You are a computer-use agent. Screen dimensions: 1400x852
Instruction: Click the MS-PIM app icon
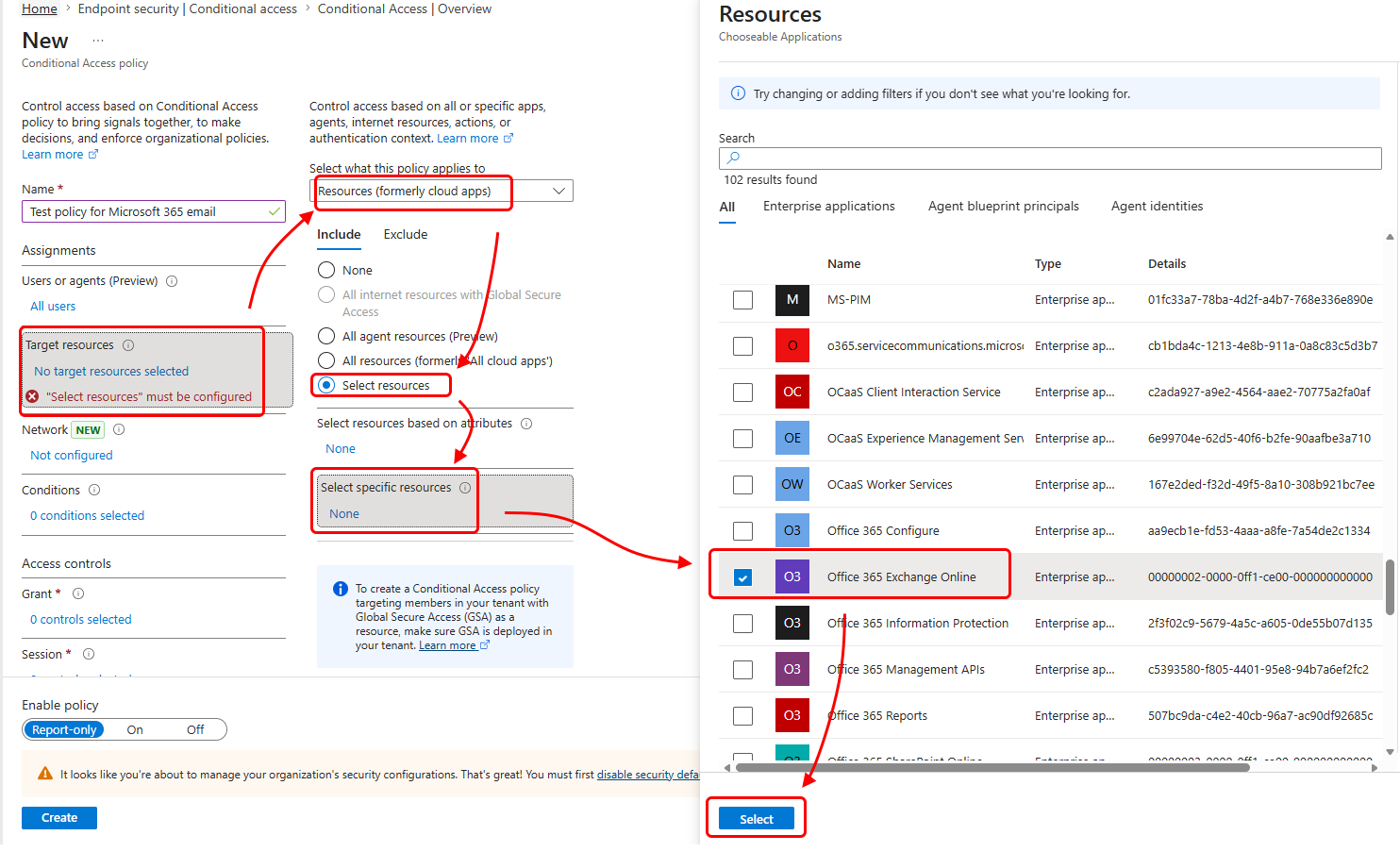pyautogui.click(x=792, y=299)
